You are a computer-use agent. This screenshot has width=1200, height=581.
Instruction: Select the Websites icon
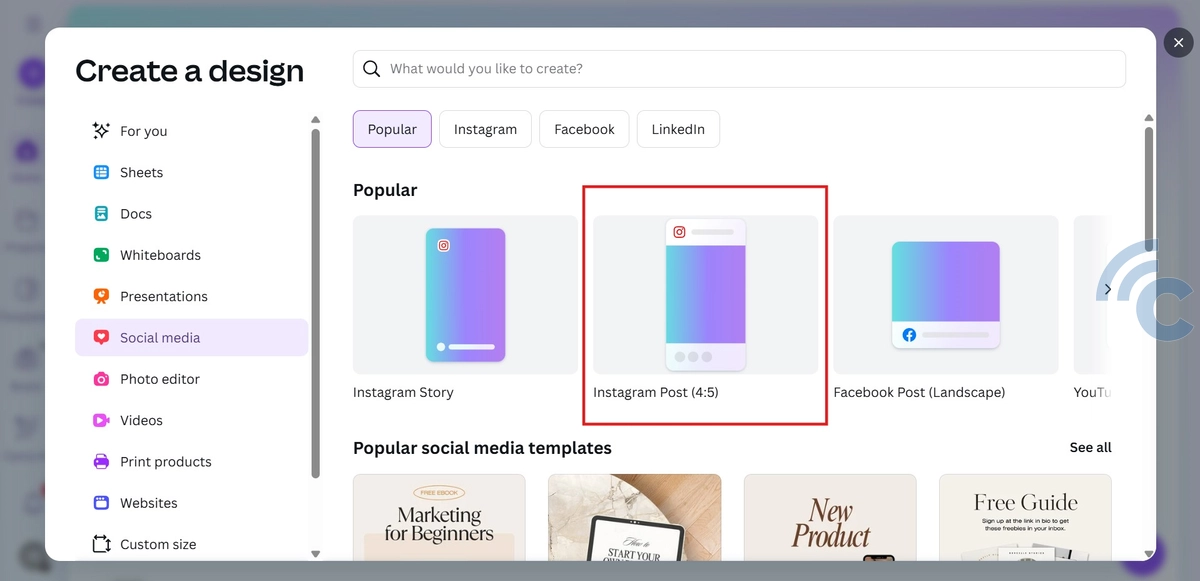pos(101,503)
